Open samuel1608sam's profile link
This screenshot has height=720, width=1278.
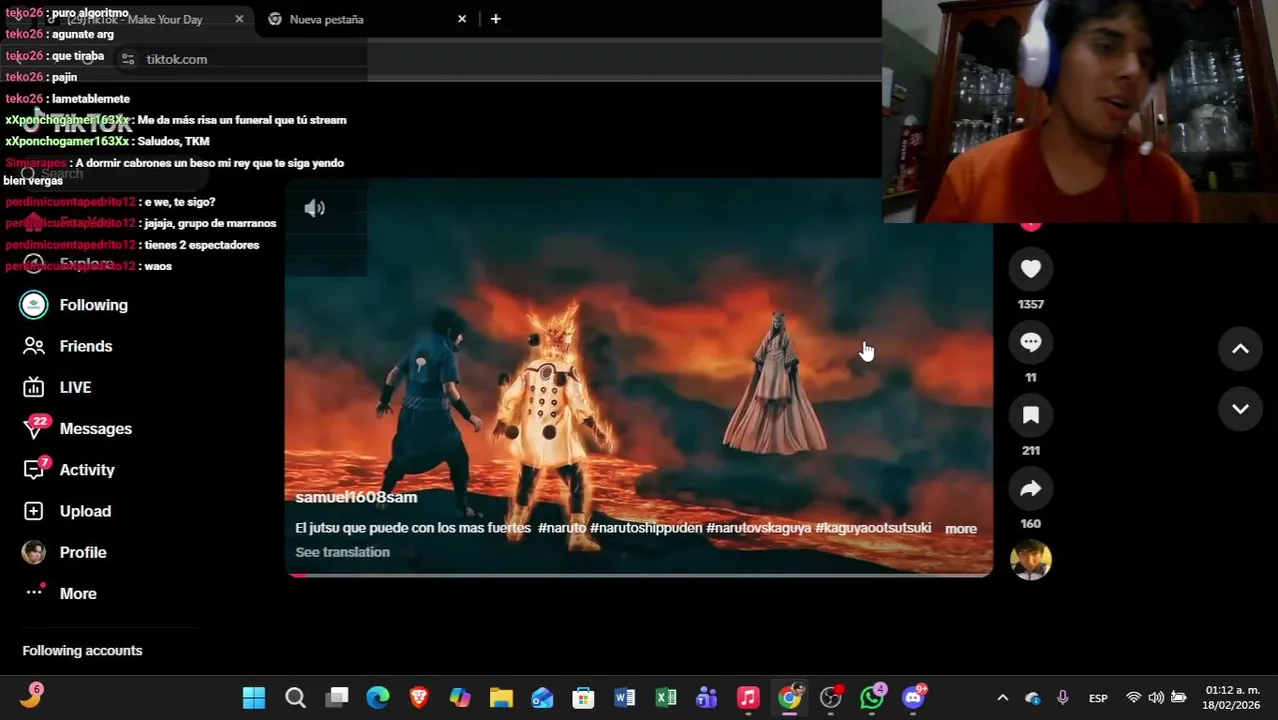pyautogui.click(x=356, y=497)
